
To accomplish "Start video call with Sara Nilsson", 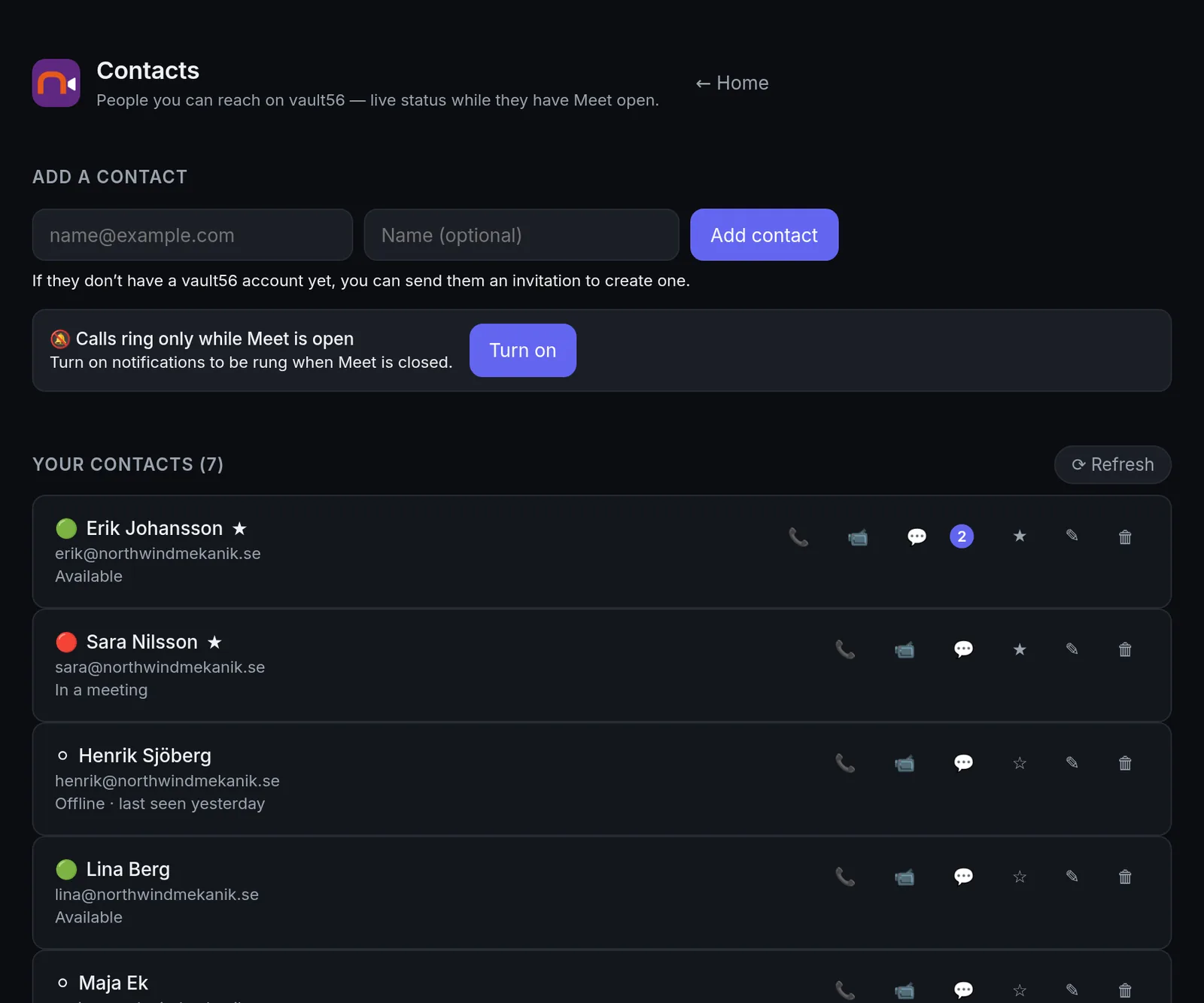I will point(905,649).
